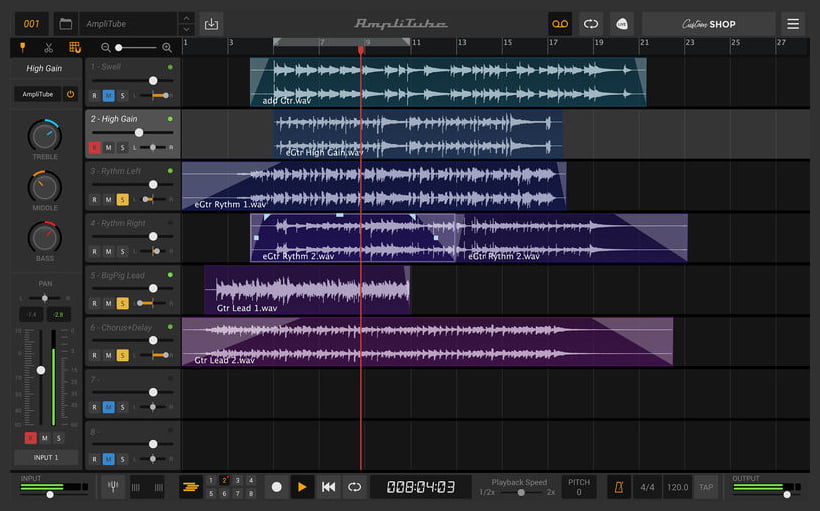Click the INPUT level slider
The image size is (820, 511).
coord(53,494)
